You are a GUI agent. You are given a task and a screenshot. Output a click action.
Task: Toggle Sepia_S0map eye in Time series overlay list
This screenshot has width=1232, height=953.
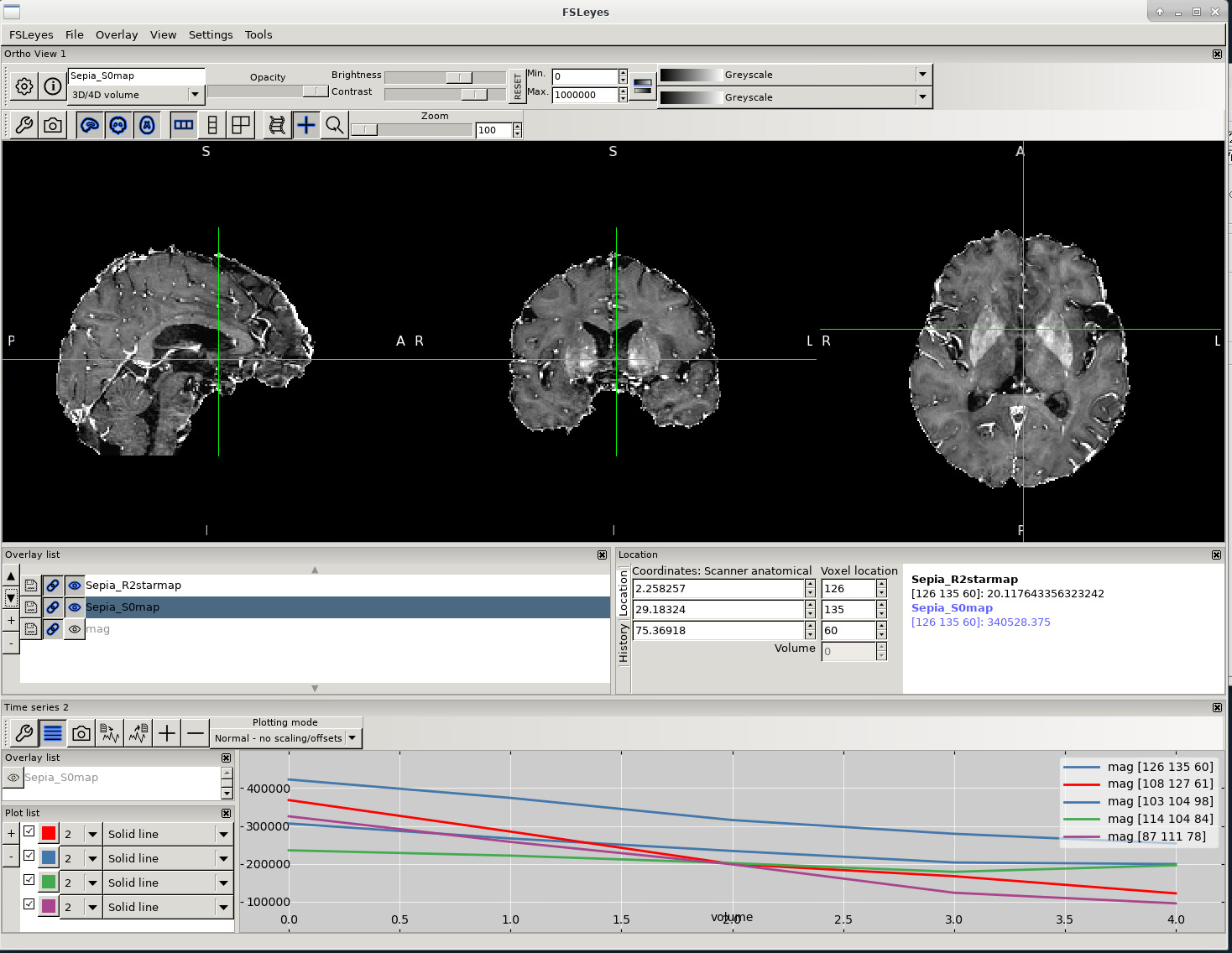13,778
